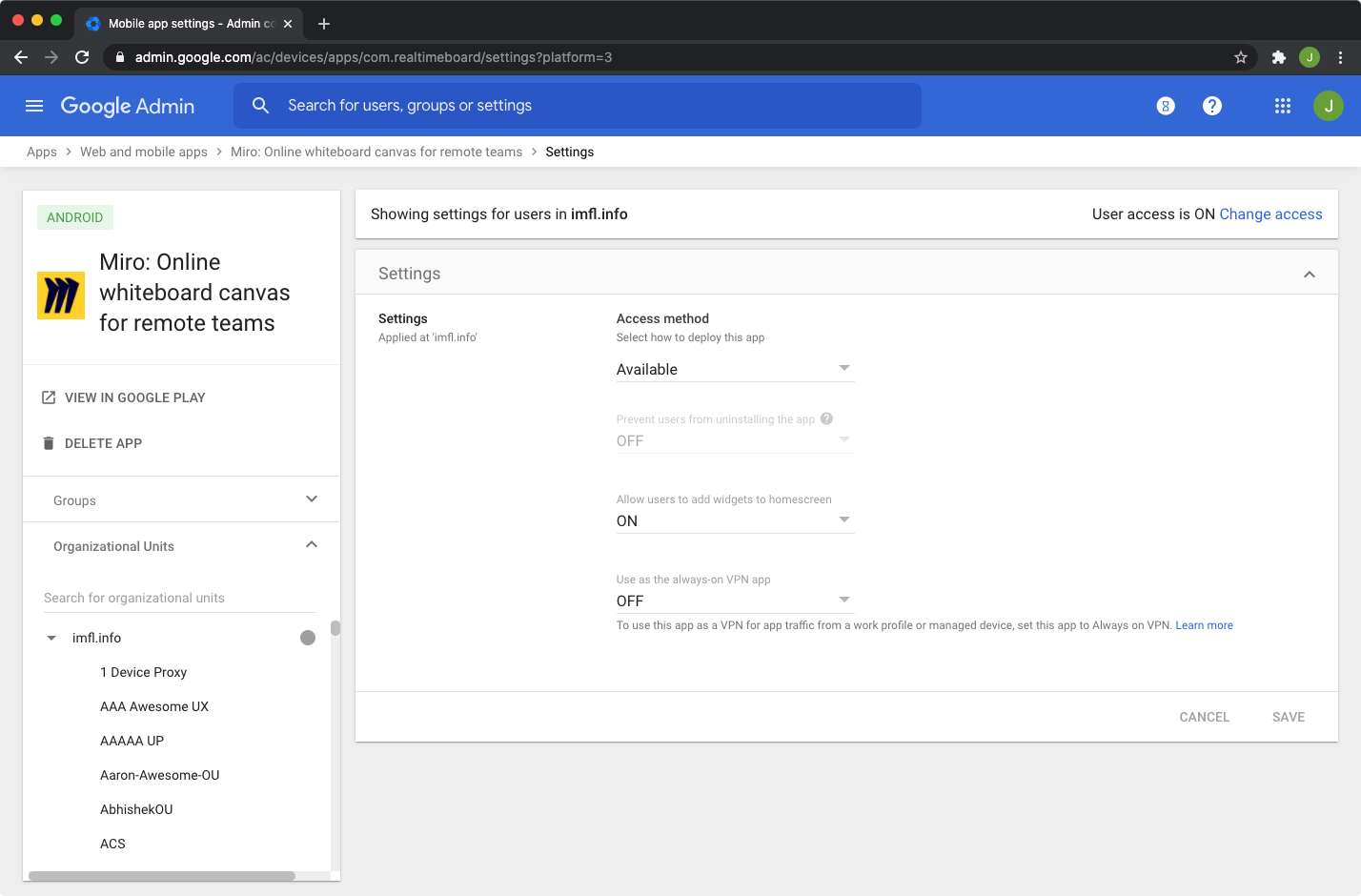Select the AbhishekOU unit

(x=136, y=809)
